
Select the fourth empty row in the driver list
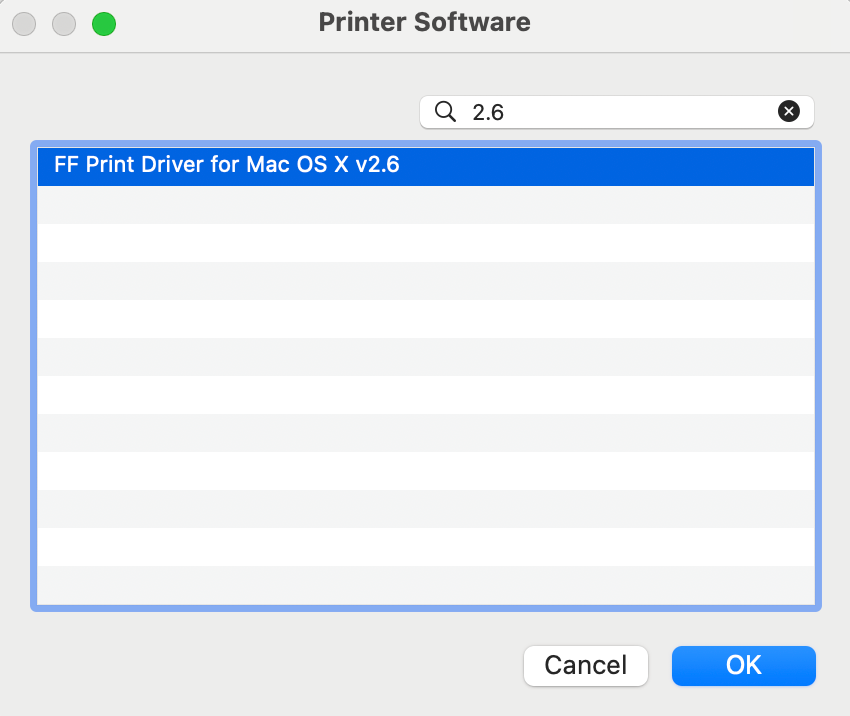pyautogui.click(x=426, y=319)
